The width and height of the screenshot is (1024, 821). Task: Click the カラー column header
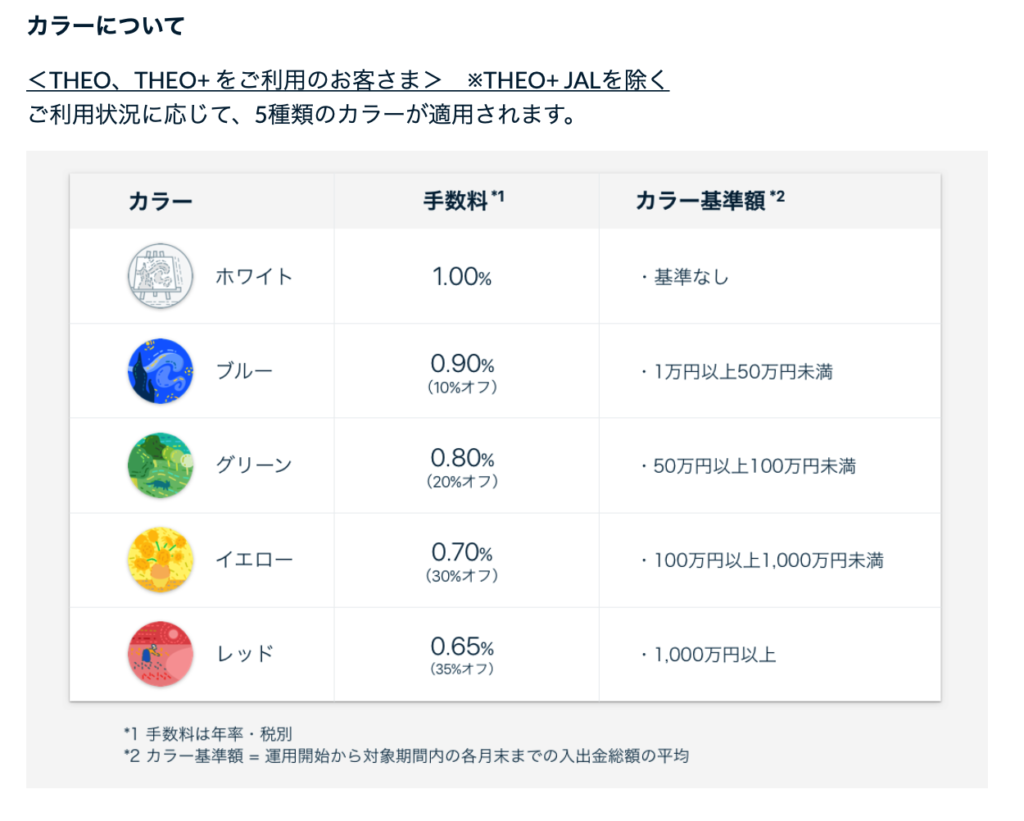coord(160,201)
